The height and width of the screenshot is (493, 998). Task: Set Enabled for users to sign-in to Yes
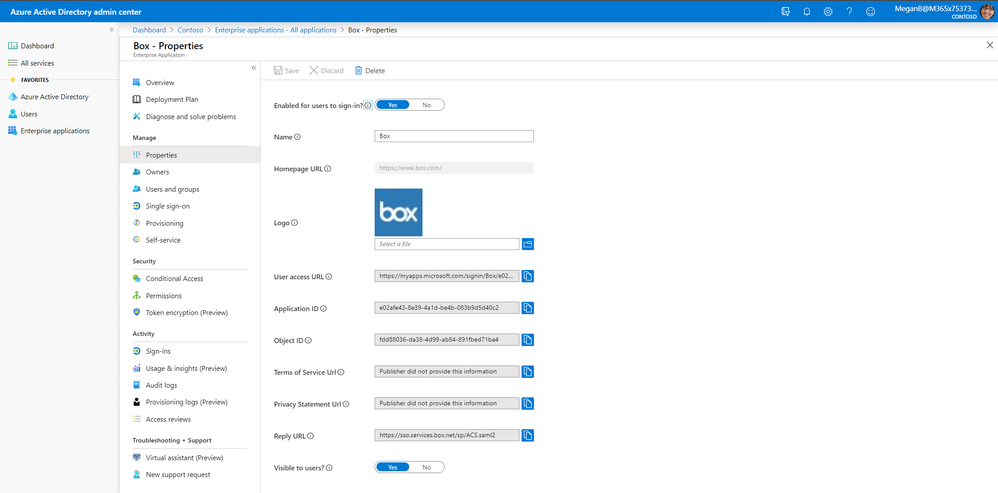point(393,105)
